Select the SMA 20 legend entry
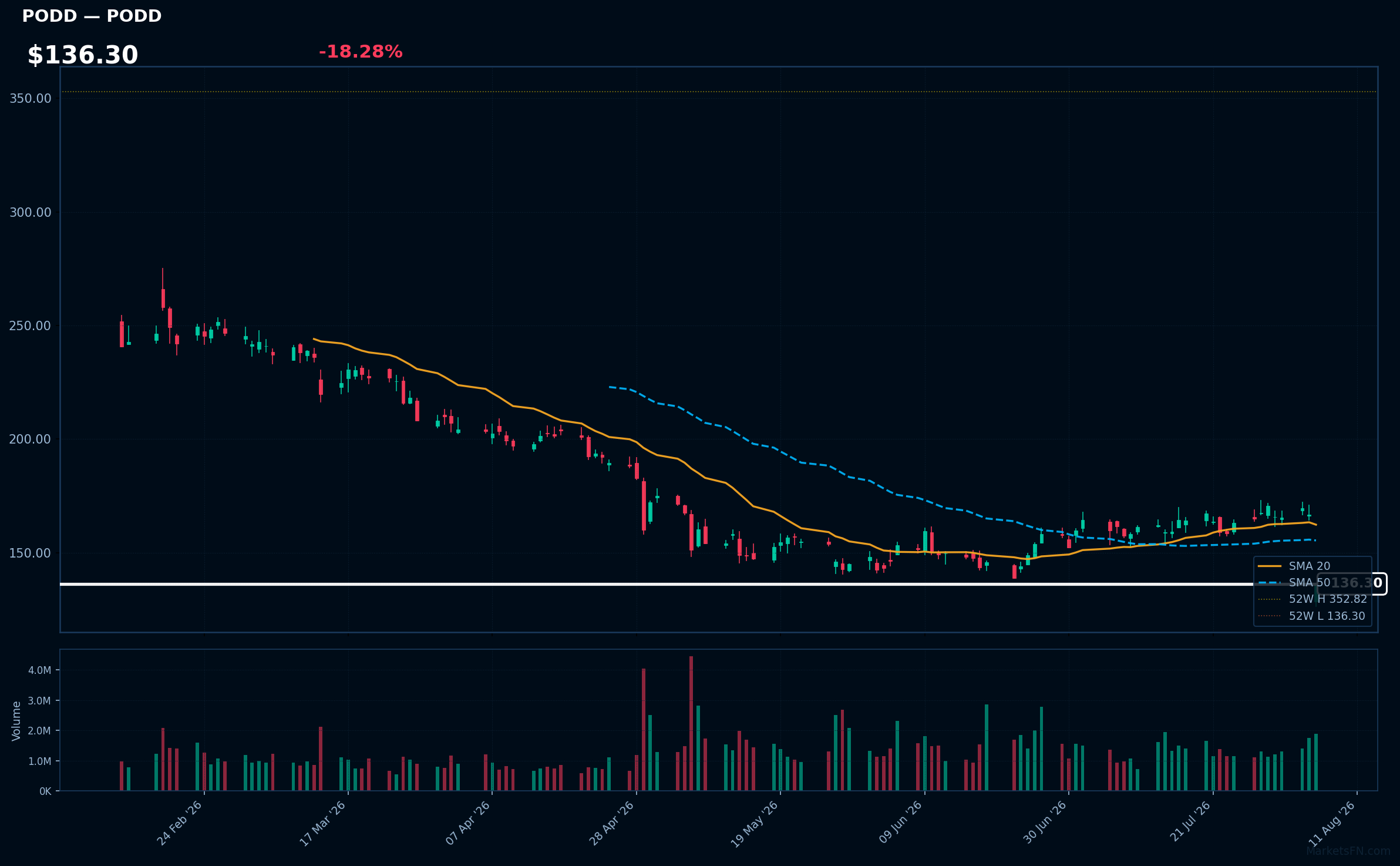The width and height of the screenshot is (1400, 866). 1294,566
